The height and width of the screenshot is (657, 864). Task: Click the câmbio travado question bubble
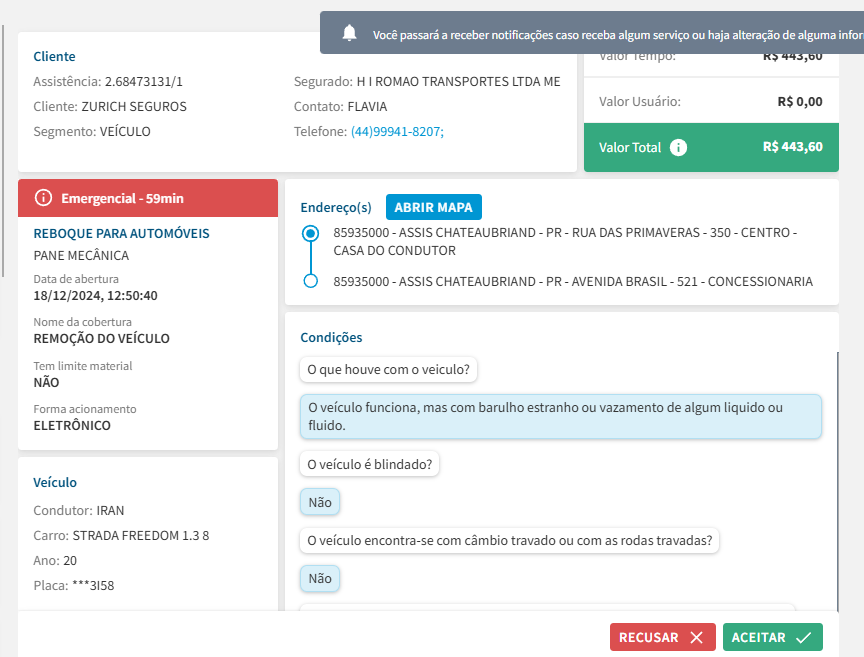pos(509,540)
